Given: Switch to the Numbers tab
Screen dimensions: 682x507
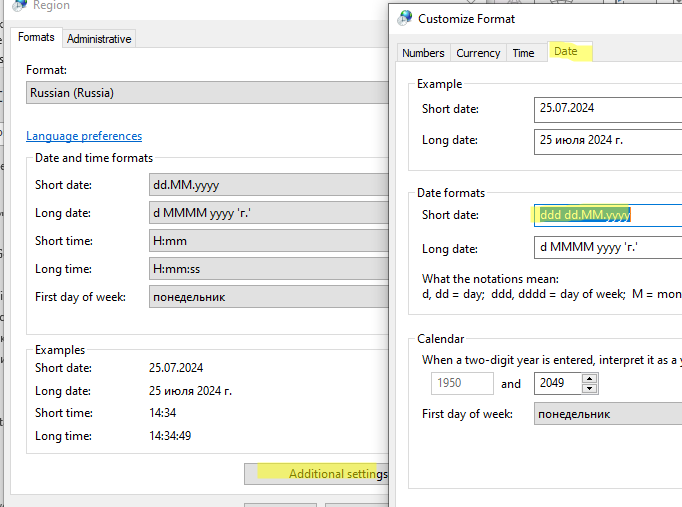Looking at the screenshot, I should pyautogui.click(x=423, y=53).
